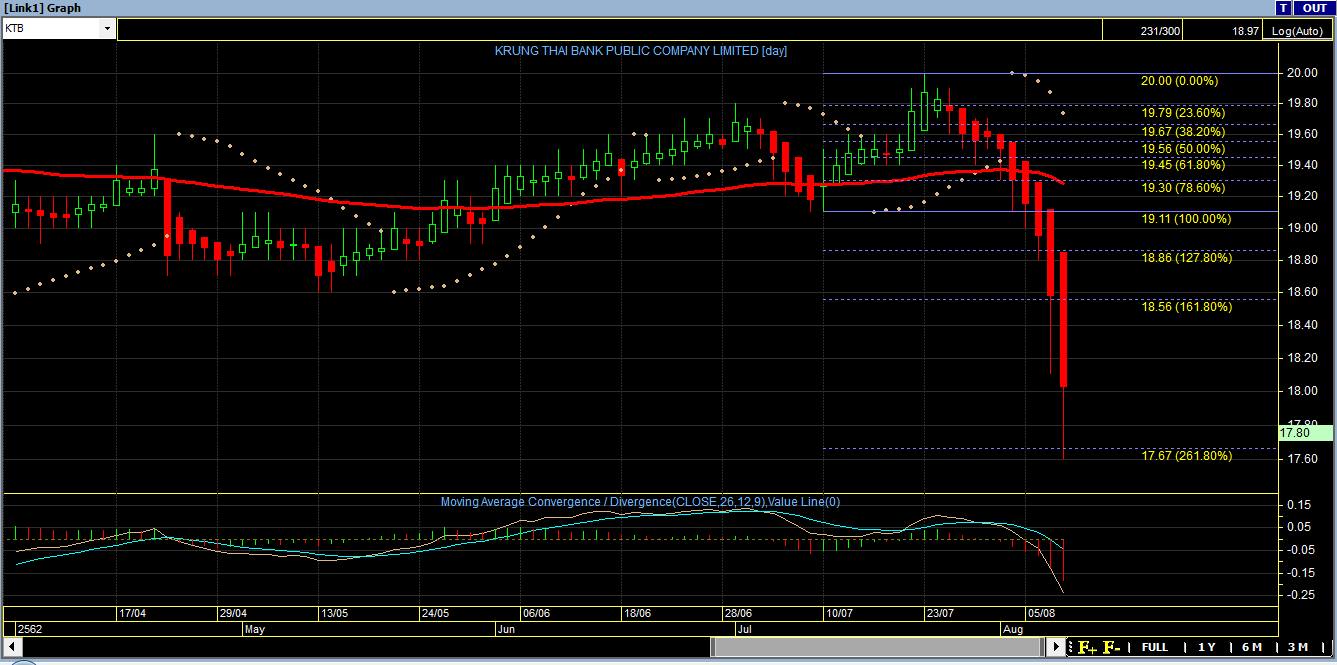Click the 19.30 (78.60%) Fibonacci label
The height and width of the screenshot is (665, 1337).
pos(1182,187)
